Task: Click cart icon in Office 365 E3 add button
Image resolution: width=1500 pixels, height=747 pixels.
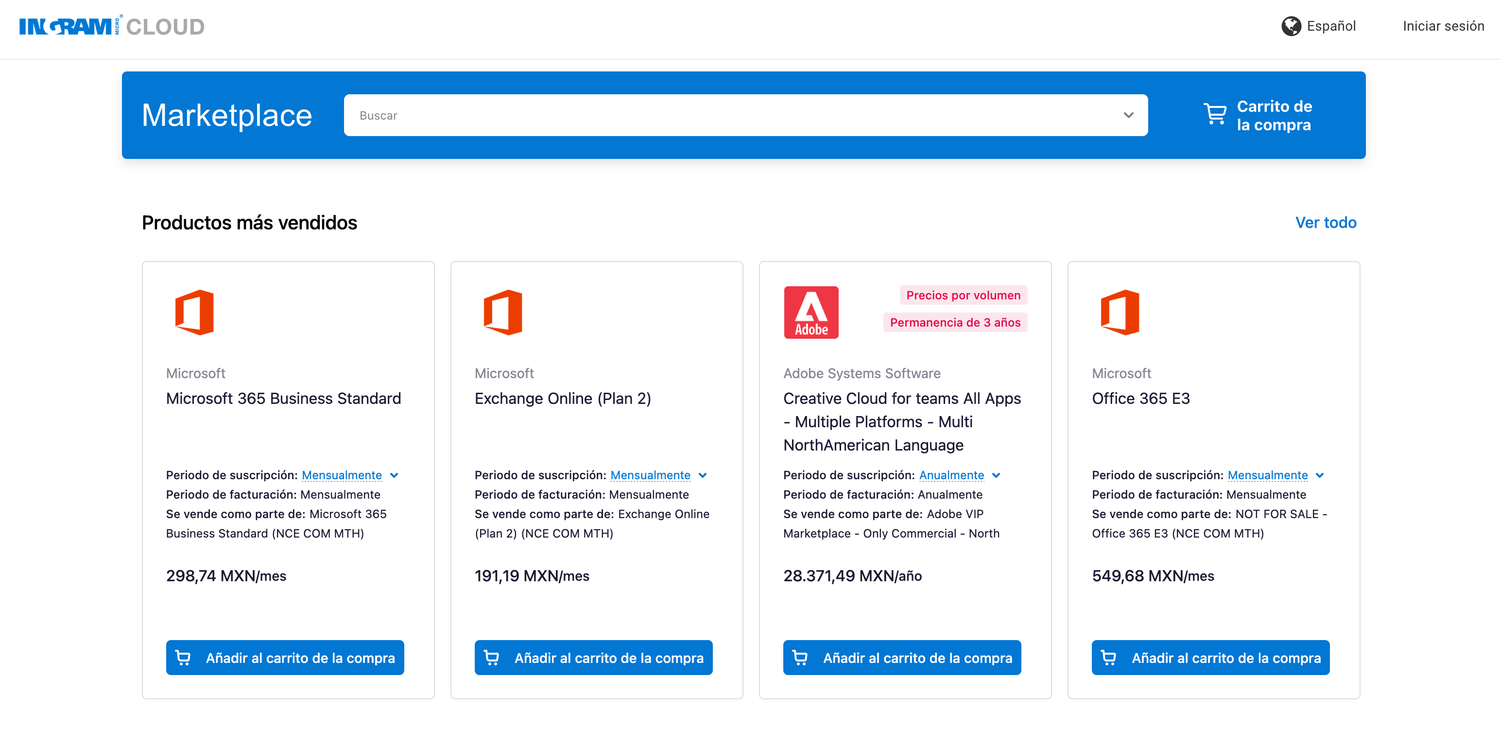Action: (1109, 658)
